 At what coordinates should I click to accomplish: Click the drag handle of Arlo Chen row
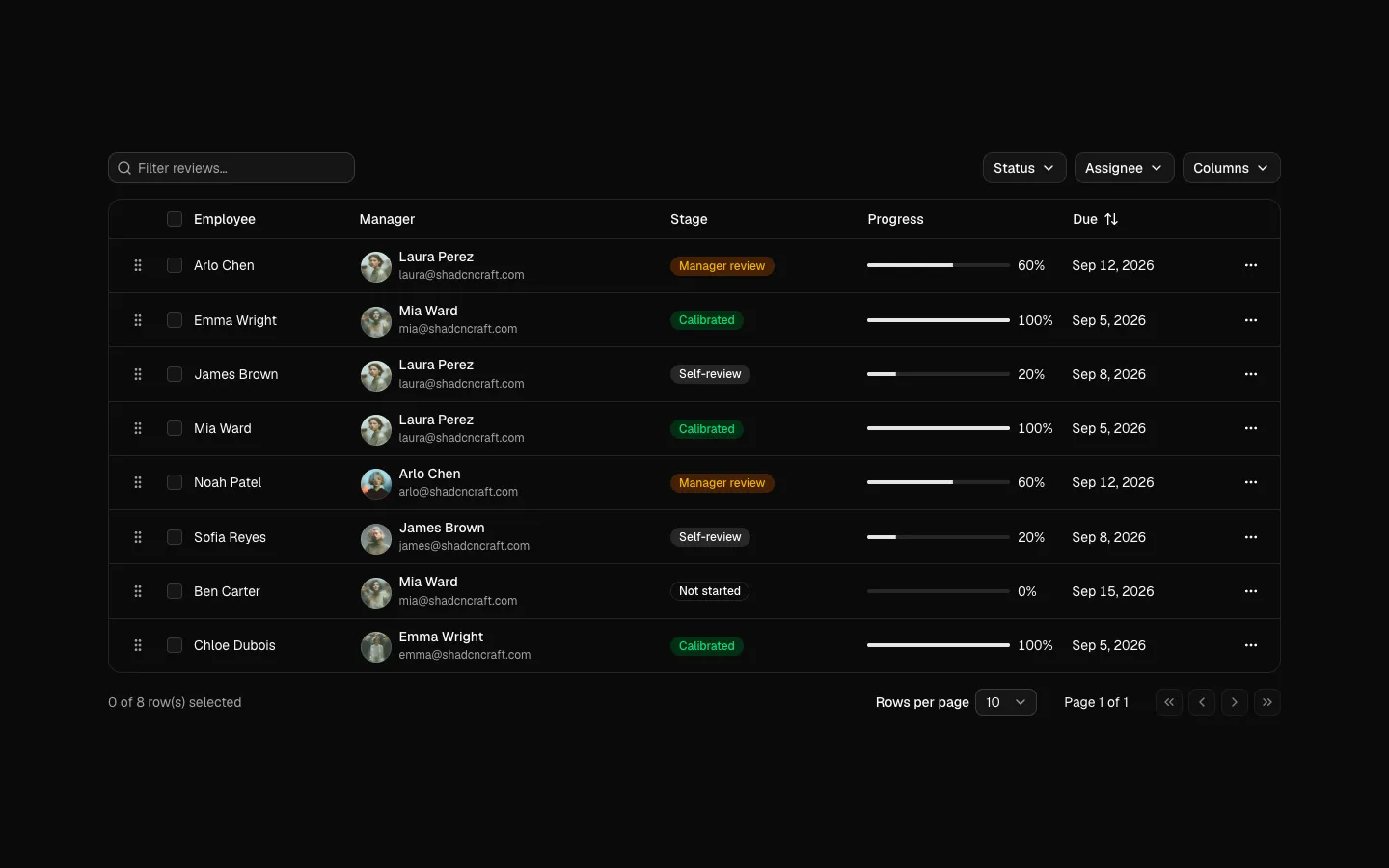(138, 265)
